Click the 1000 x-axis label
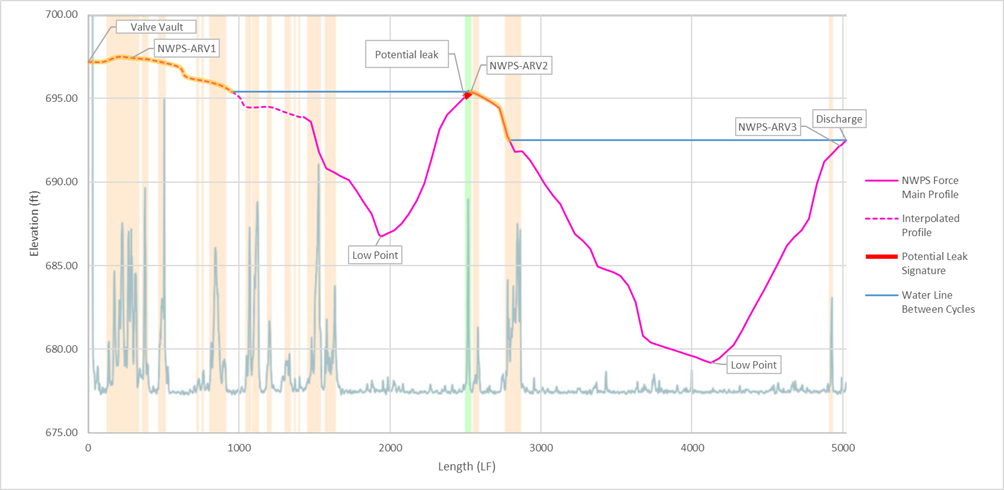The image size is (1004, 490). (x=239, y=448)
